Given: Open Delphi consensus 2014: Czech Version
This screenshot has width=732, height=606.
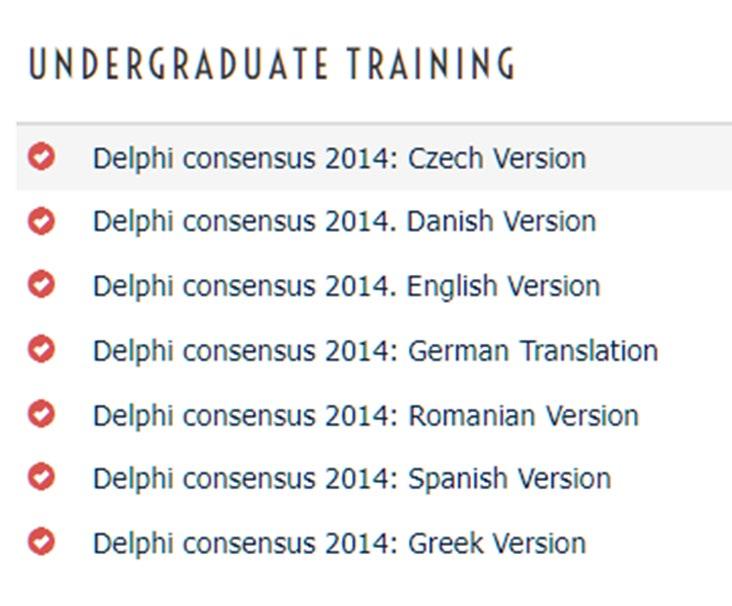Looking at the screenshot, I should click(x=339, y=159).
